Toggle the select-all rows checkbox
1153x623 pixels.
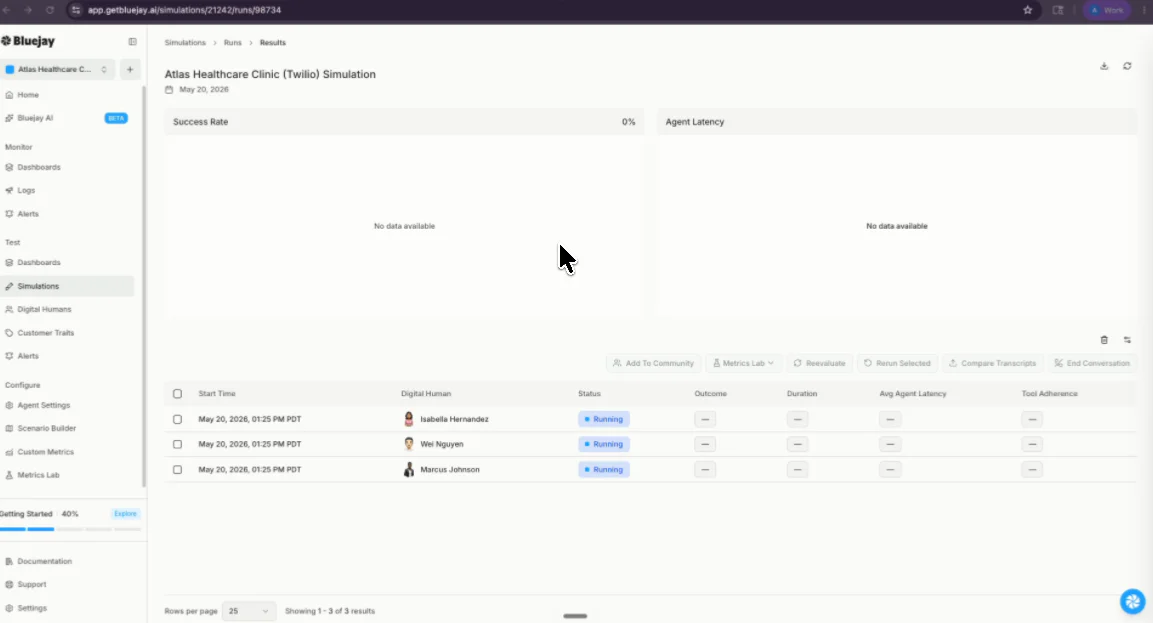[177, 394]
